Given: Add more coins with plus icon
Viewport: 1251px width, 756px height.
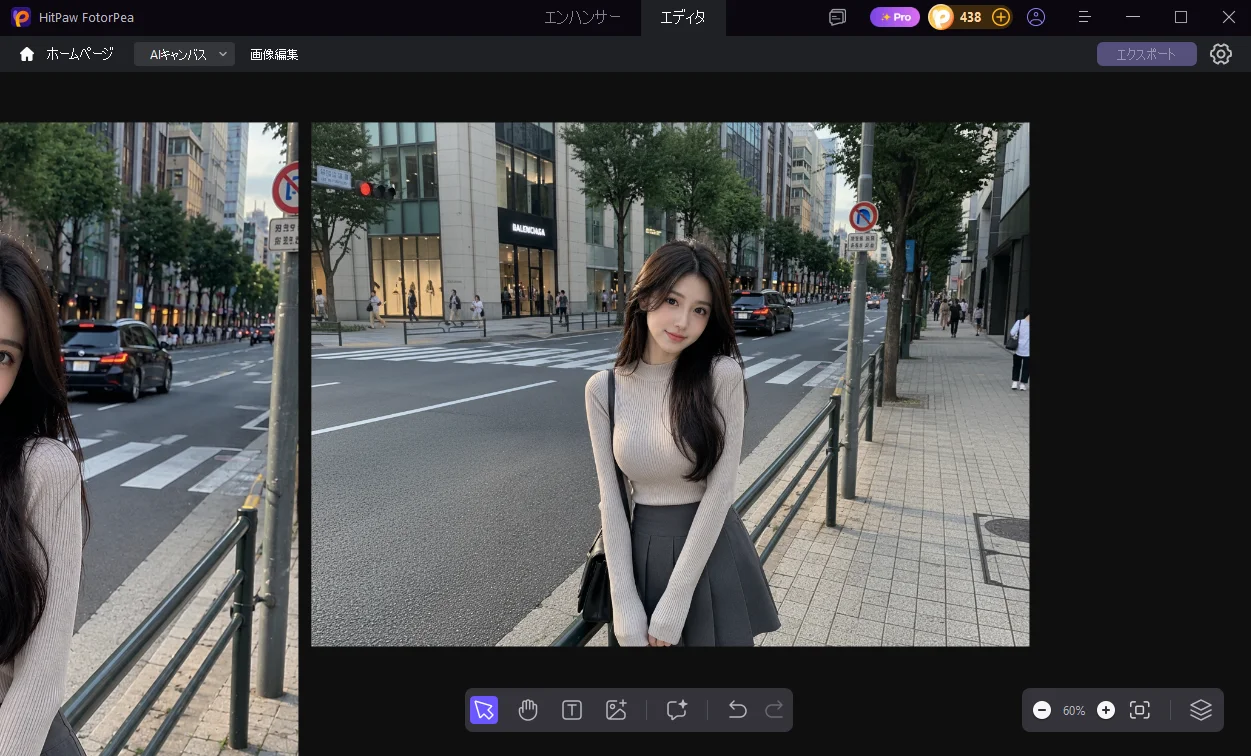Looking at the screenshot, I should [x=1000, y=17].
